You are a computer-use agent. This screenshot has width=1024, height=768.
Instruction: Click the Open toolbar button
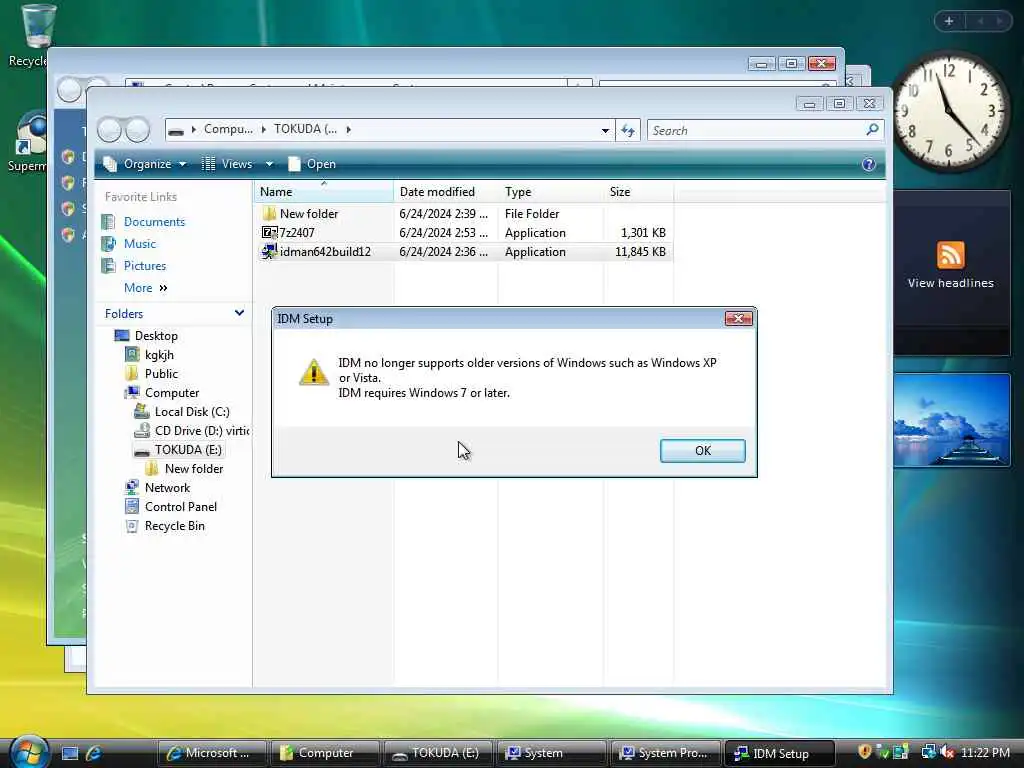coord(312,164)
